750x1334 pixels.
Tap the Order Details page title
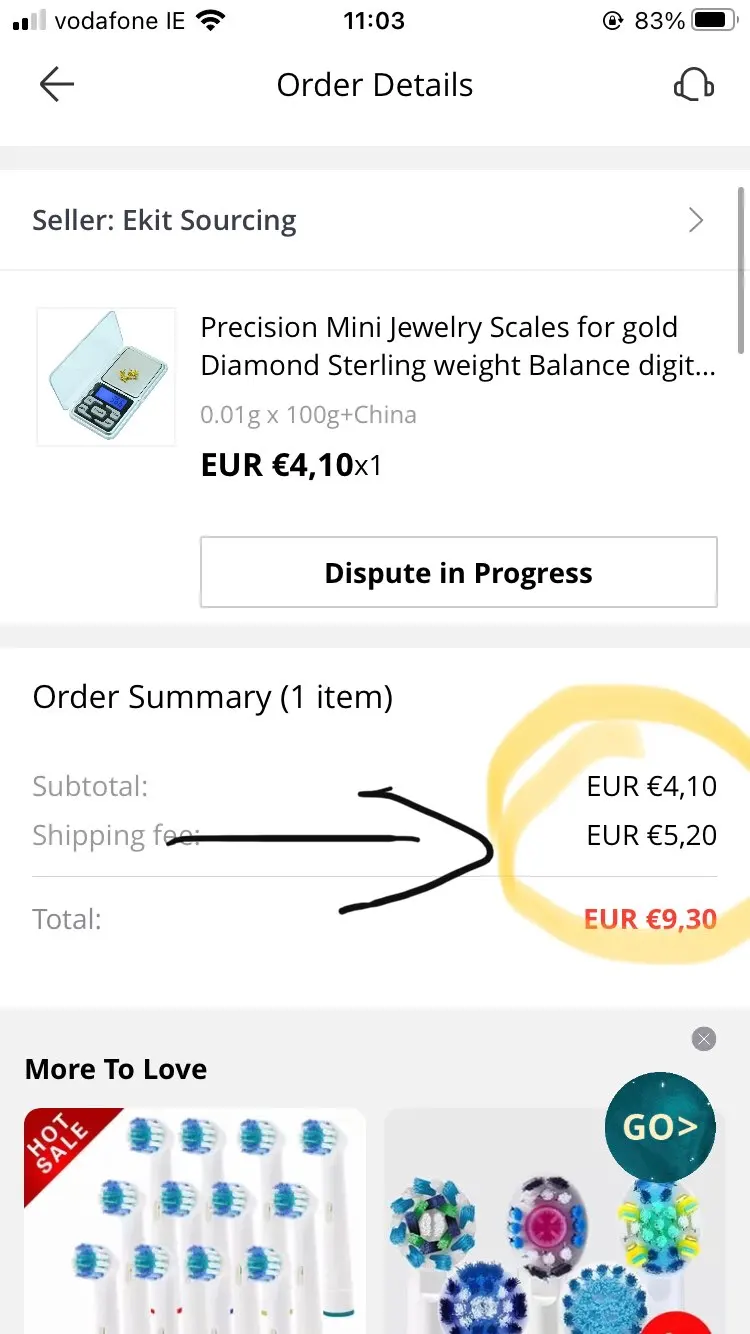(x=375, y=85)
